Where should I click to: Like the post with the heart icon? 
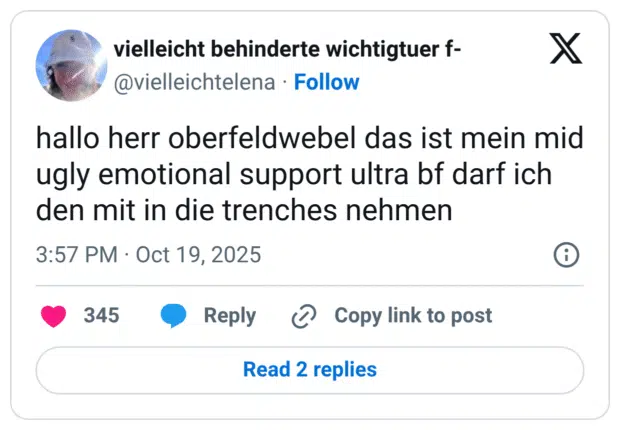coord(53,316)
